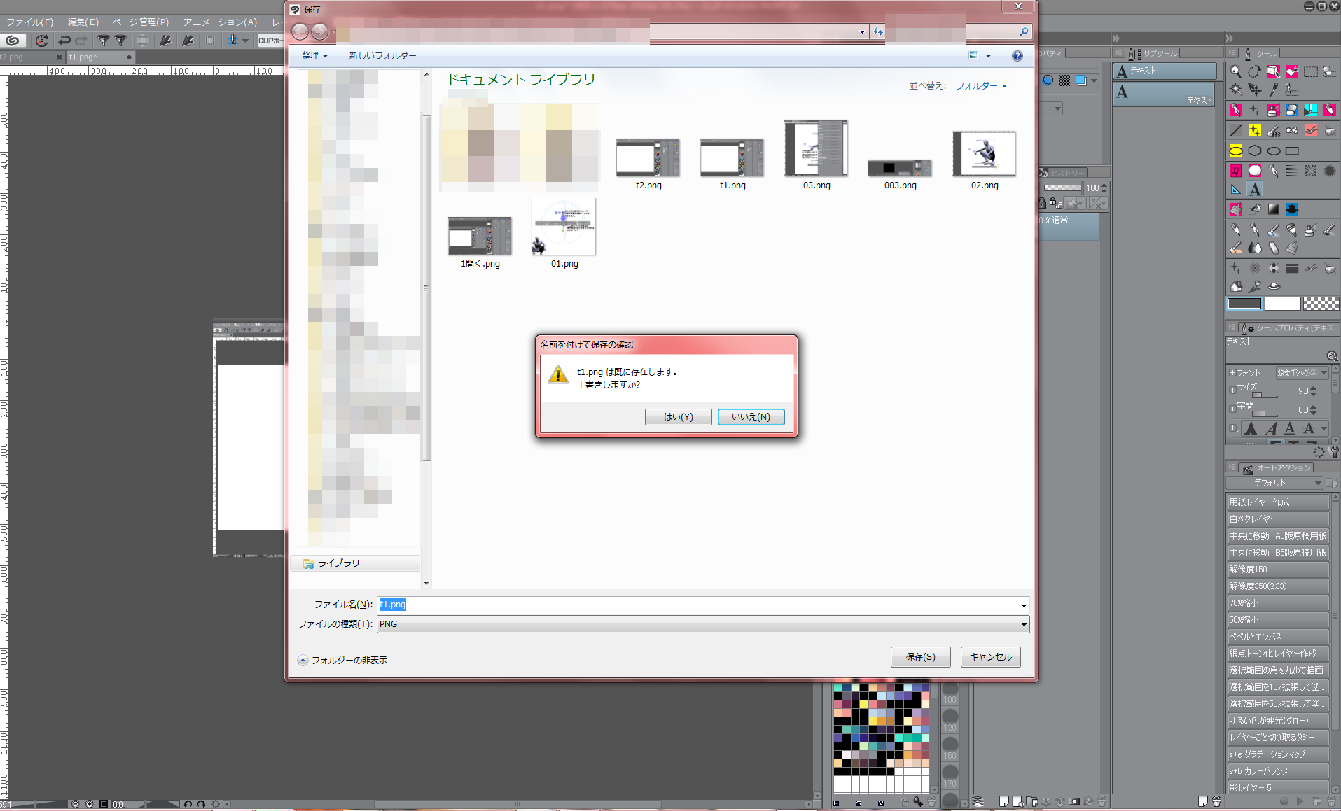Click the Undo arrow in command bar
This screenshot has height=811, width=1341.
coord(64,41)
